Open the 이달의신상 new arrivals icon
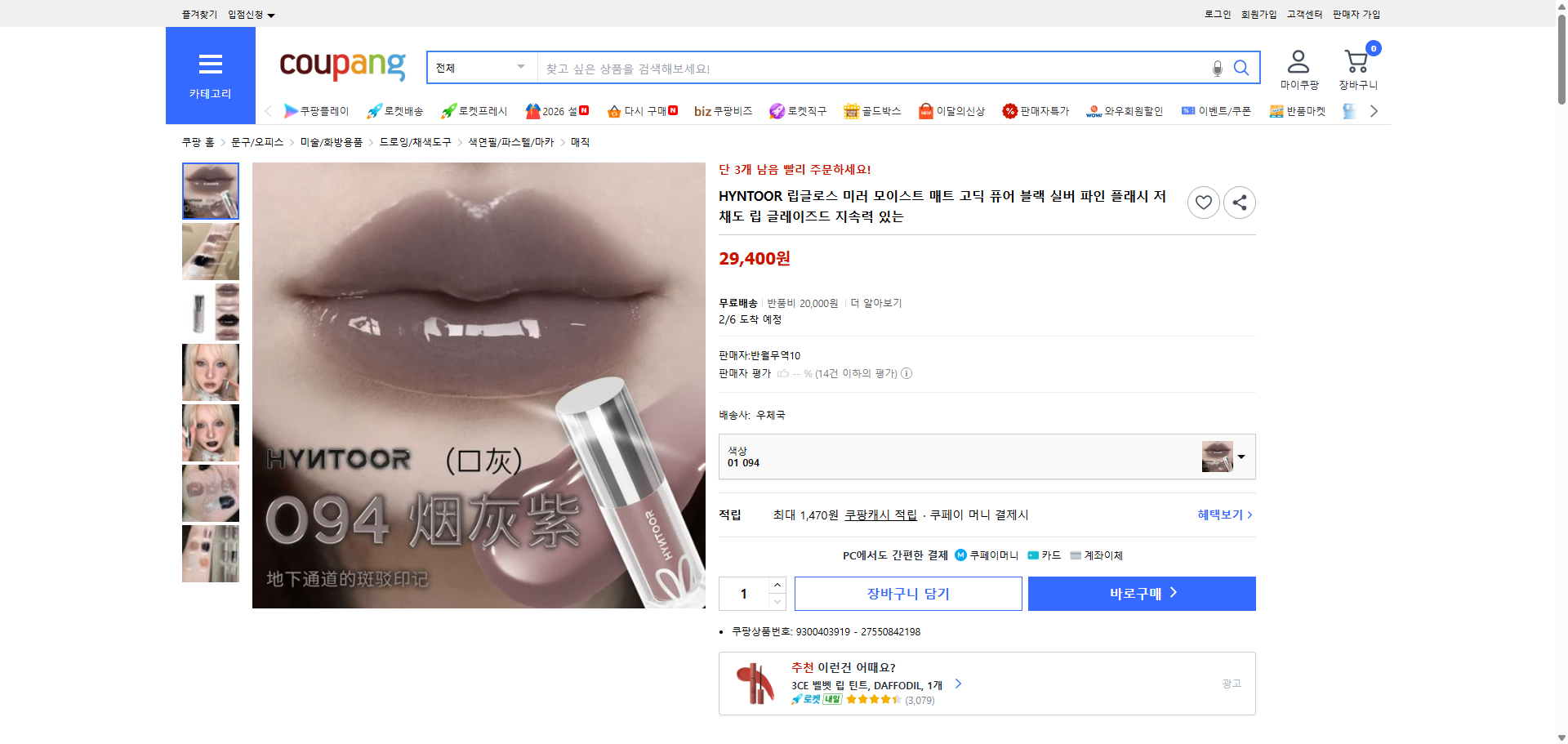Image resolution: width=1568 pixels, height=744 pixels. click(925, 110)
